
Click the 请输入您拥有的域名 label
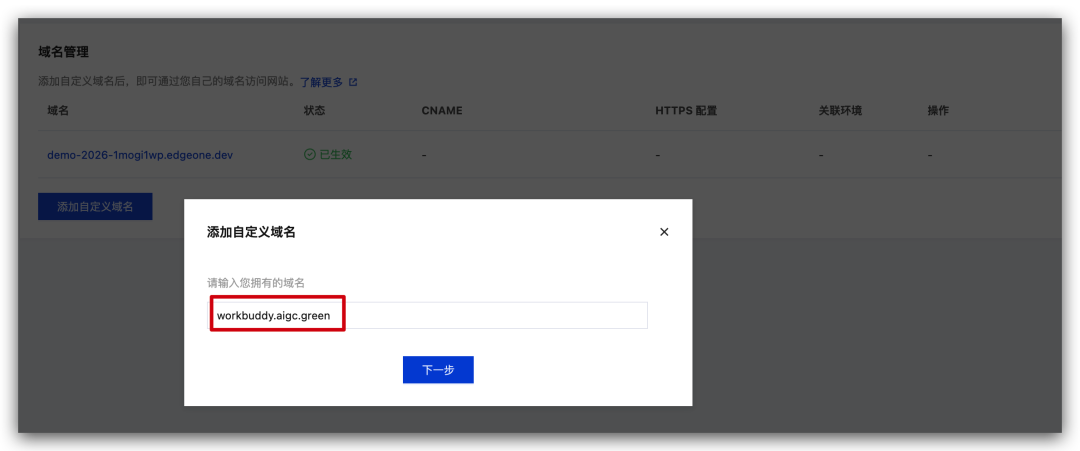click(x=256, y=282)
